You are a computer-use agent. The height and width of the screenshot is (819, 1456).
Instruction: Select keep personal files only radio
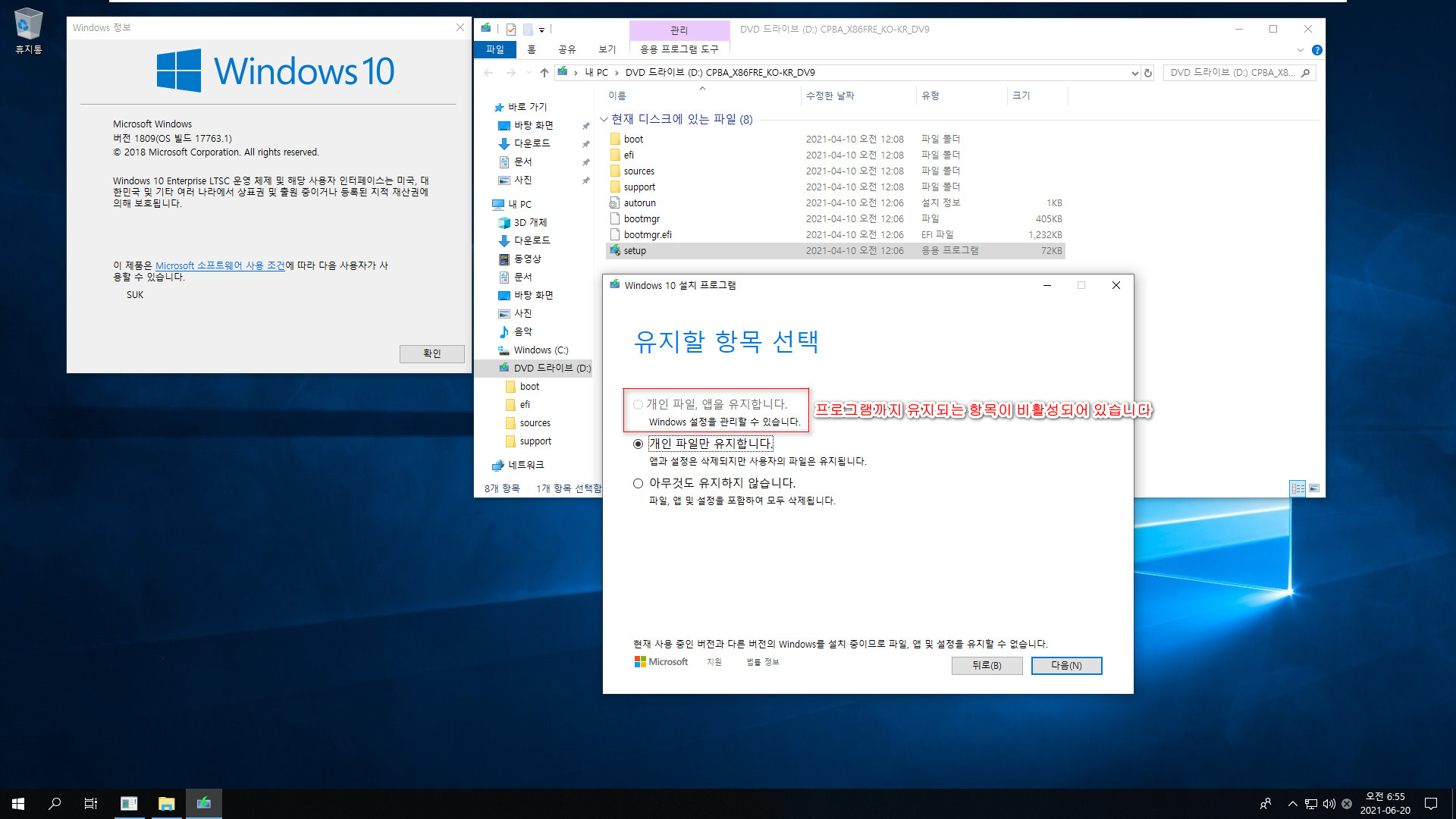coord(638,444)
